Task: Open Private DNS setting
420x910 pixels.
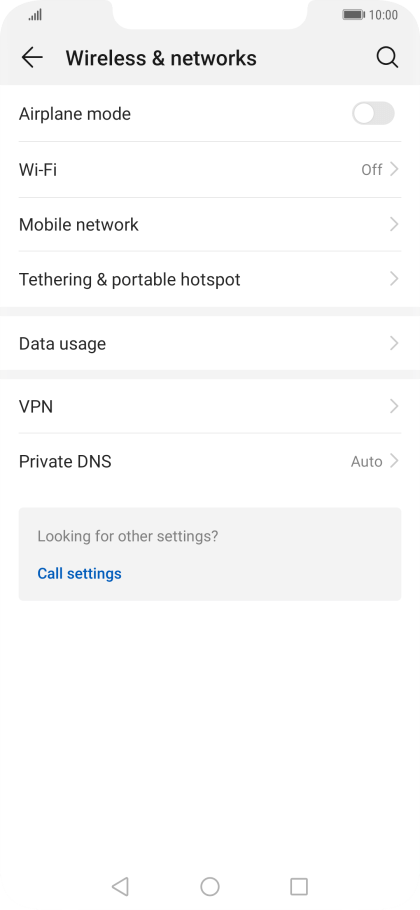Action: (210, 461)
